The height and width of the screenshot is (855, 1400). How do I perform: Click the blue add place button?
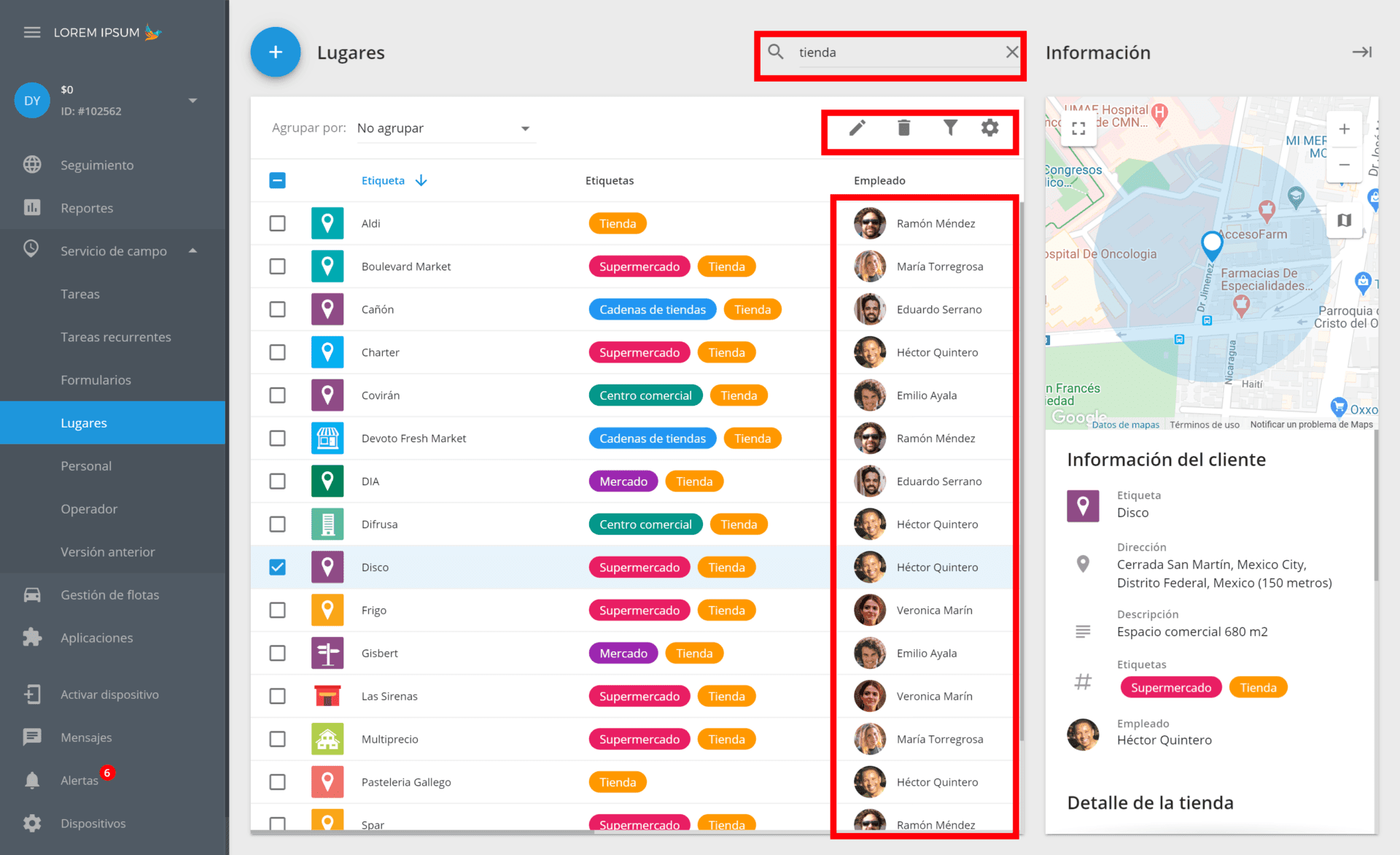point(276,53)
